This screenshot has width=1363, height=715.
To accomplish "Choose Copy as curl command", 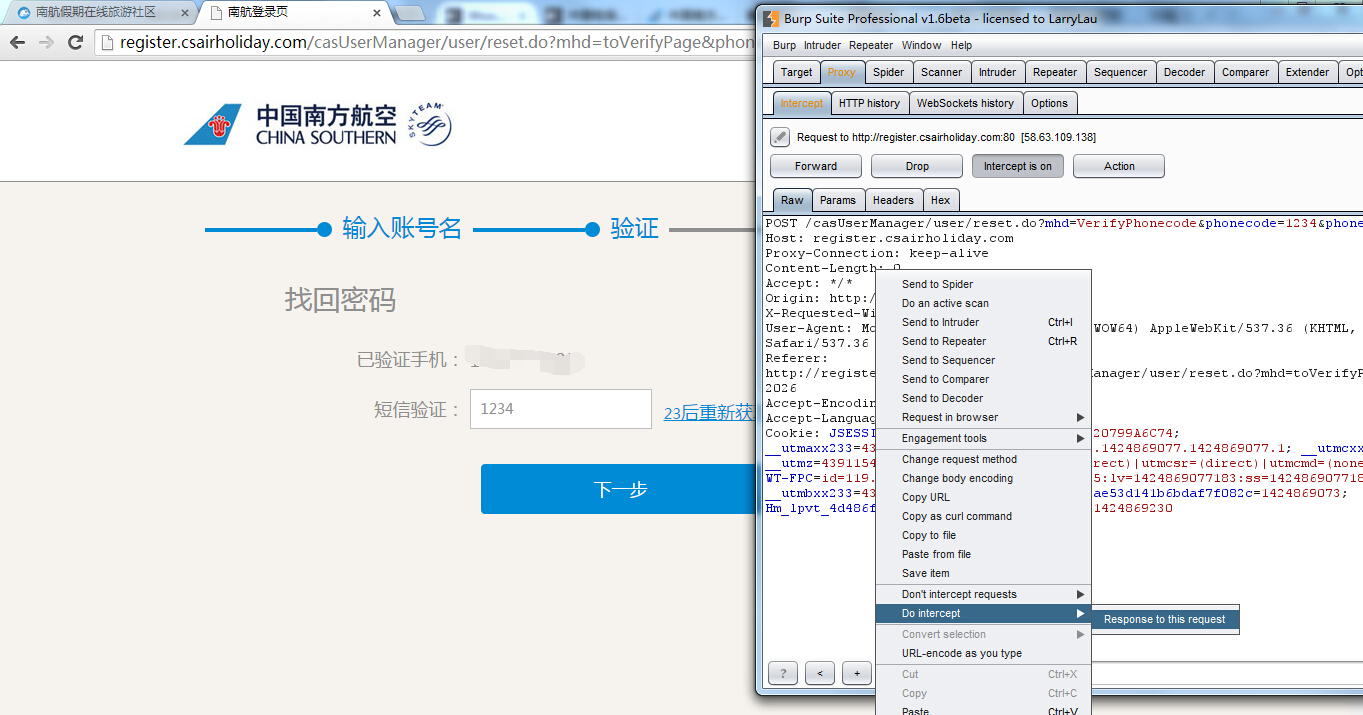I will pyautogui.click(x=983, y=516).
